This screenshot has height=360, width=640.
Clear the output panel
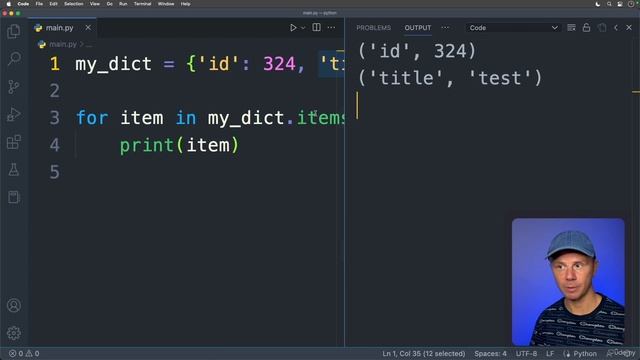pyautogui.click(x=571, y=28)
